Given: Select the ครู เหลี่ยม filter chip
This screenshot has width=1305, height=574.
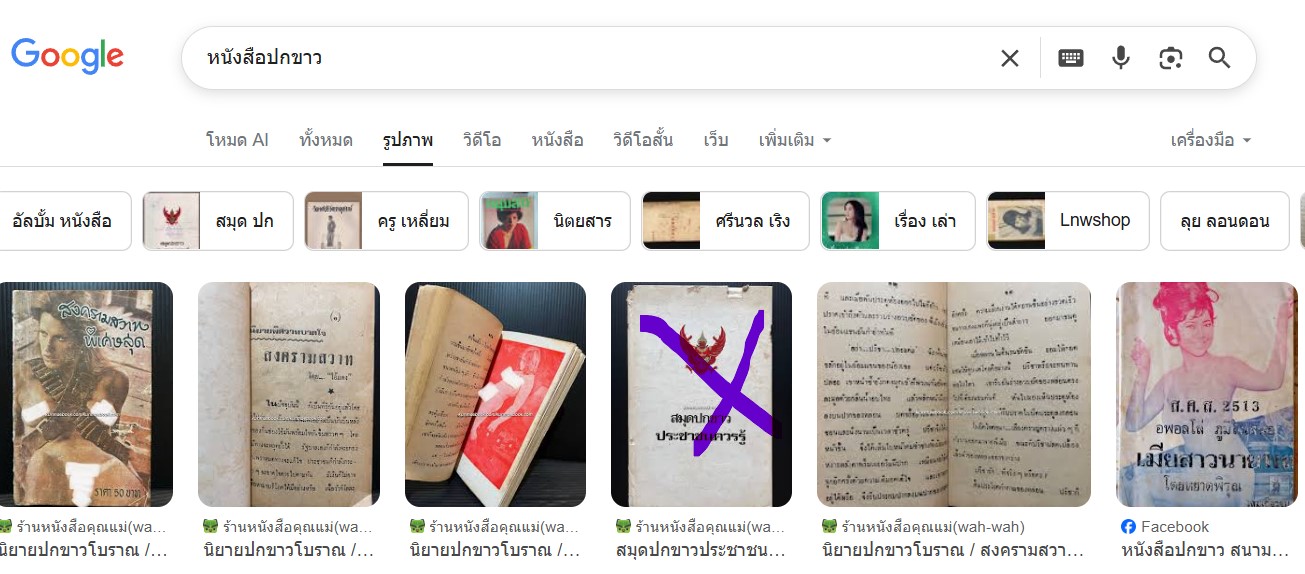Looking at the screenshot, I should 386,221.
